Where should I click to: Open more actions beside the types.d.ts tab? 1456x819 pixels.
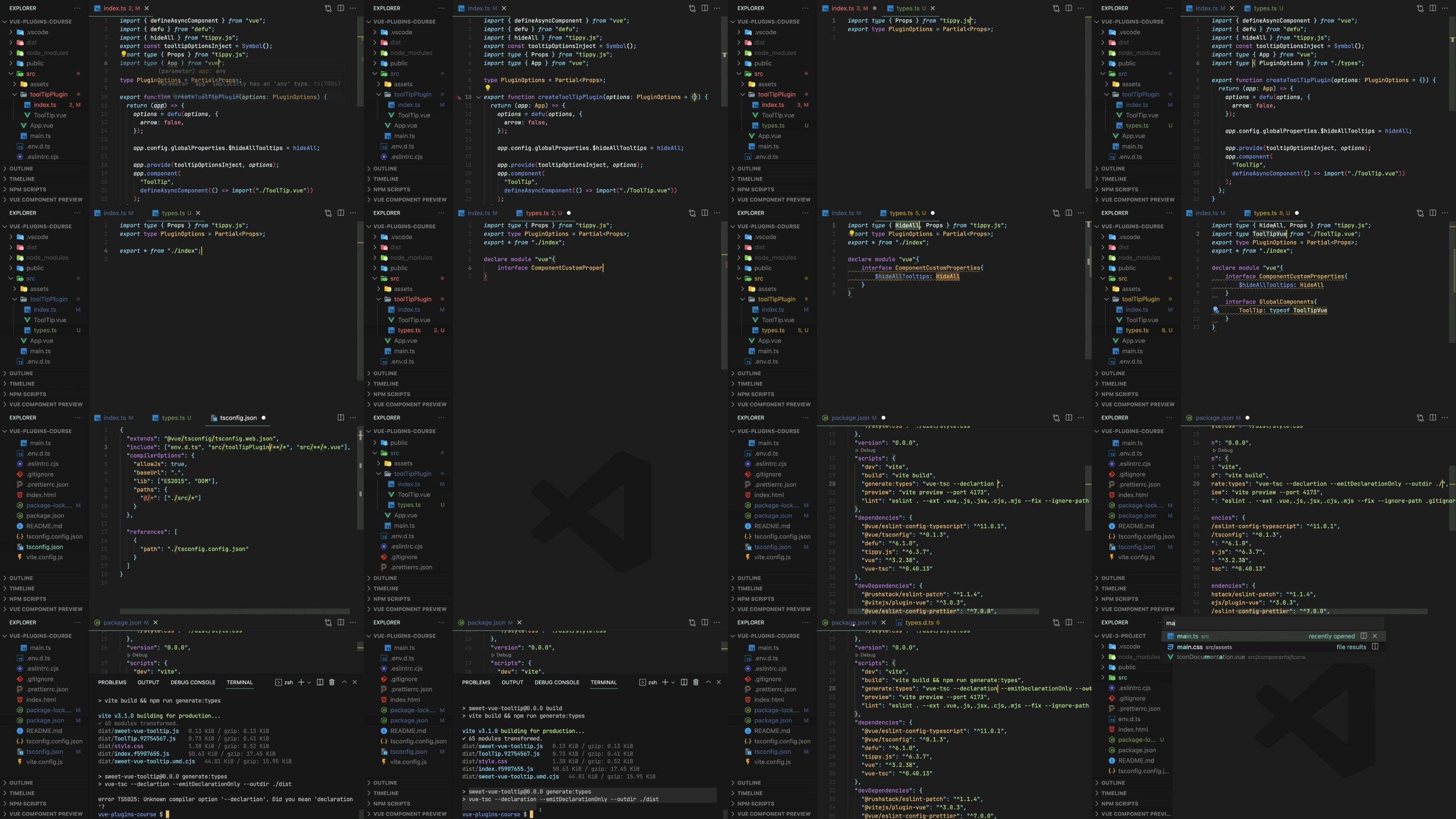coord(1081,622)
